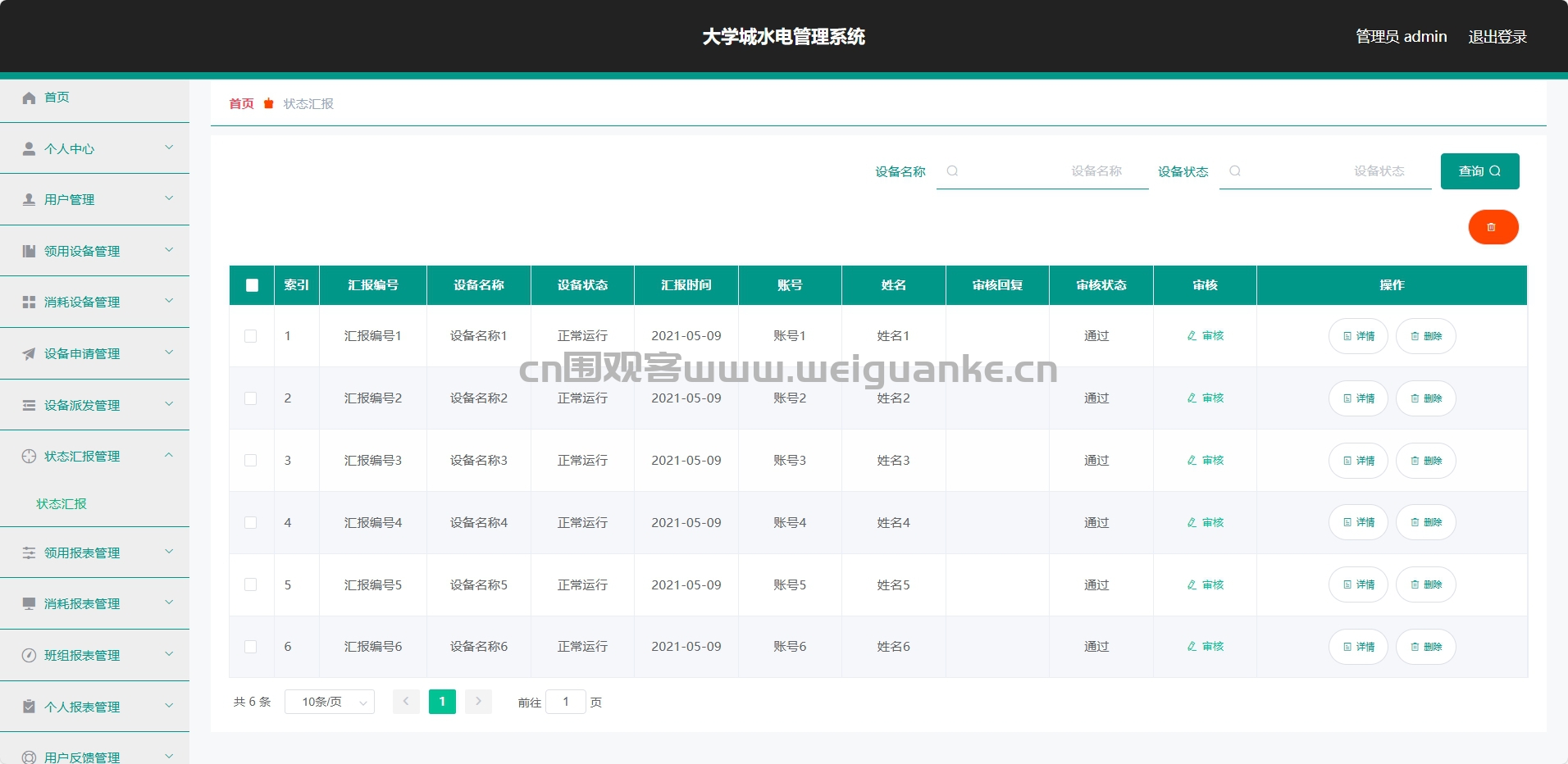The image size is (1568, 764).
Task: Click the search icon in 设备状态 field
Action: [1235, 171]
